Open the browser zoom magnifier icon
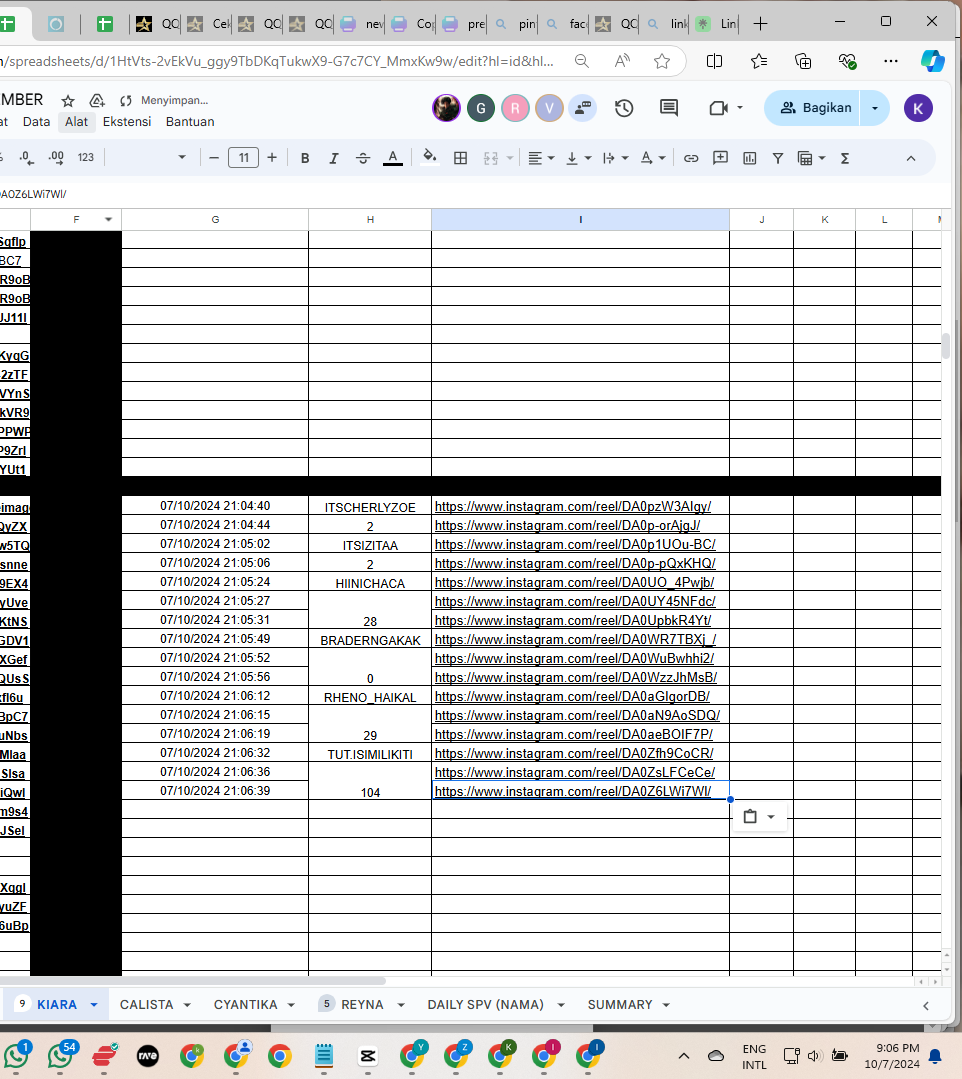 point(581,61)
